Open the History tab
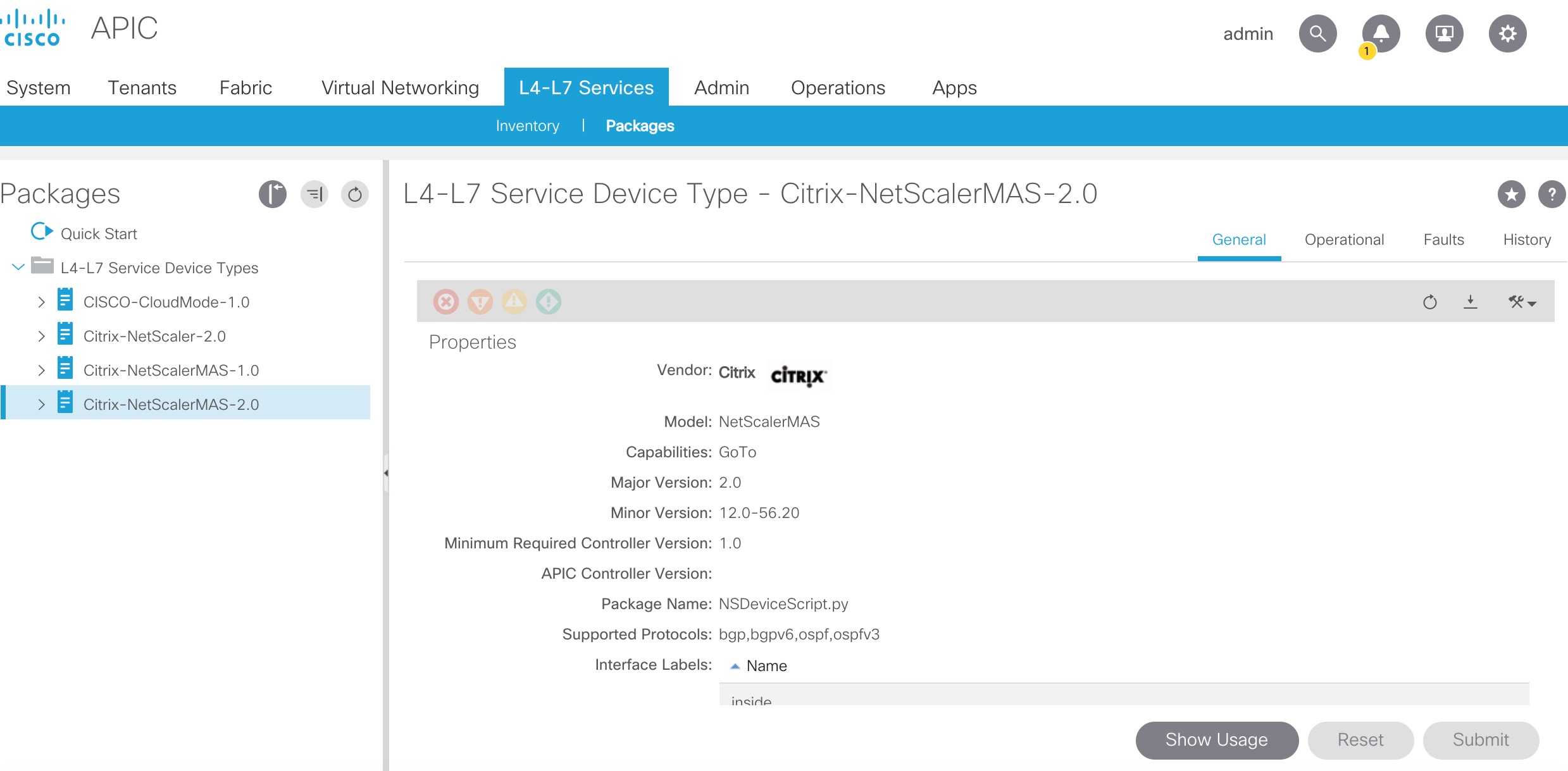Viewport: 1568px width, 771px height. click(x=1527, y=240)
